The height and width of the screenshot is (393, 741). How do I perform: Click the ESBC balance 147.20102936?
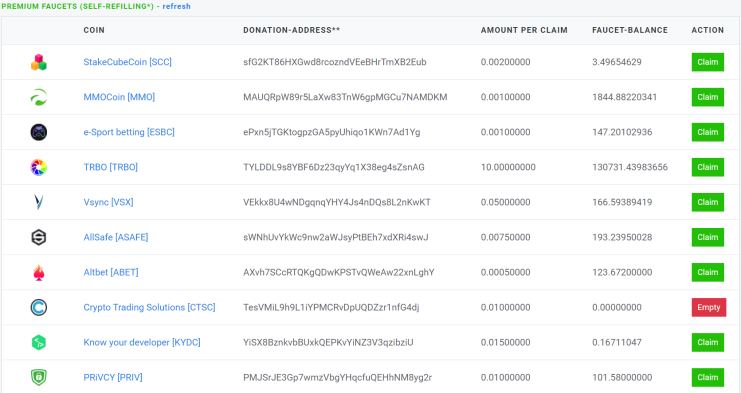[622, 132]
